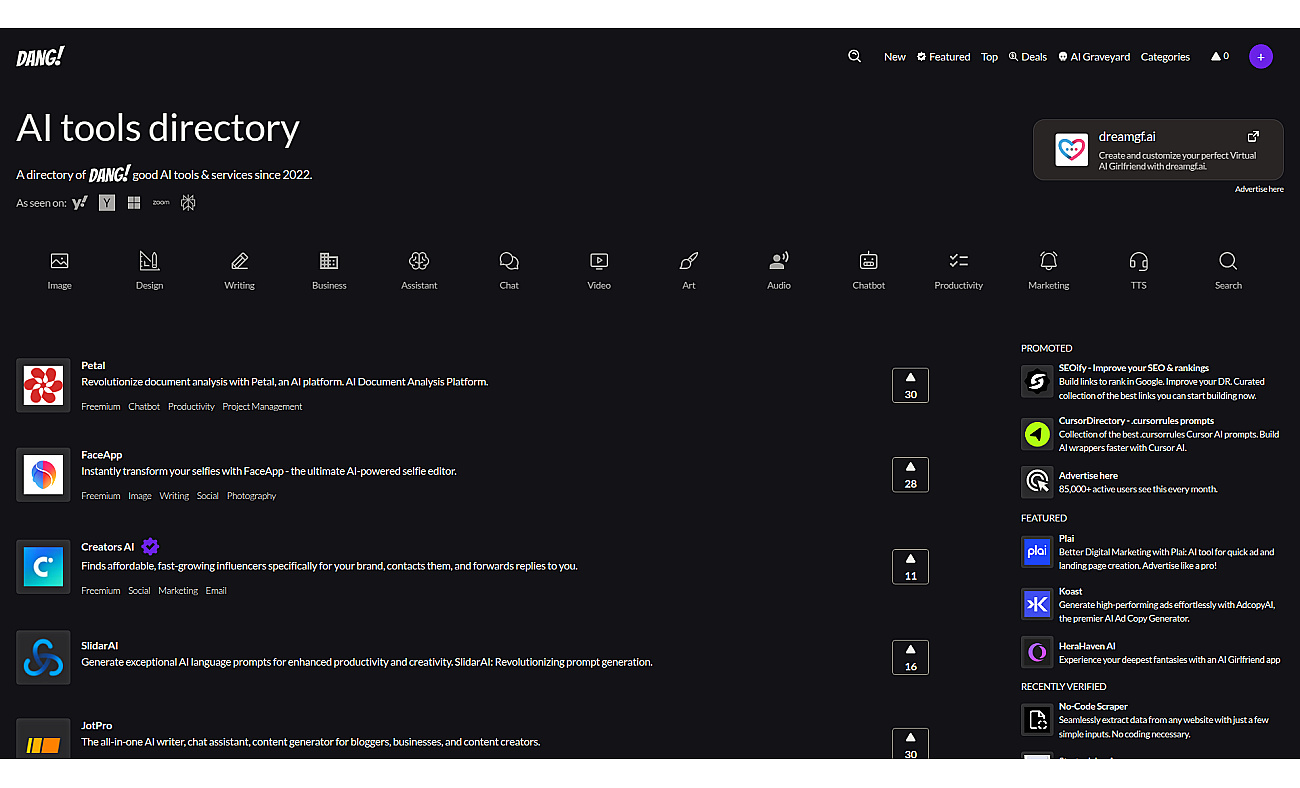Open the No-Code Scraper title link
Screen dimensions: 1300x788
[1093, 707]
